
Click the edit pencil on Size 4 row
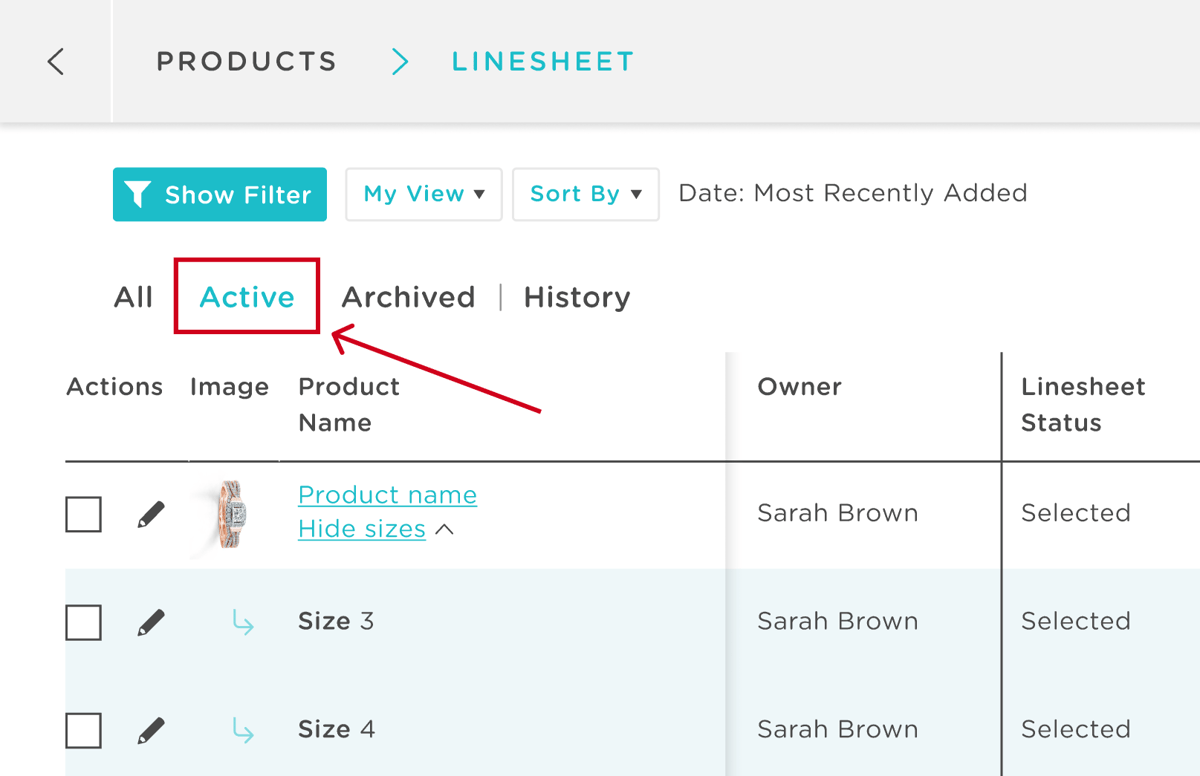point(153,729)
